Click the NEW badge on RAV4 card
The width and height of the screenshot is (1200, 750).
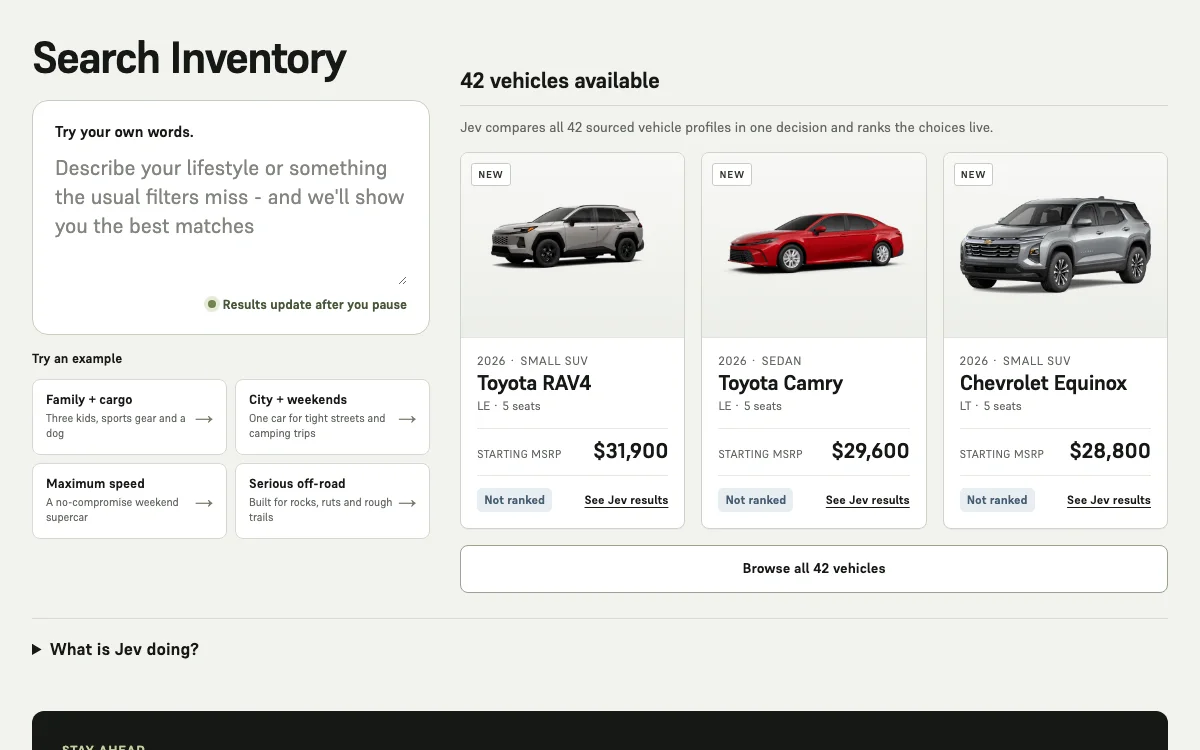point(491,174)
